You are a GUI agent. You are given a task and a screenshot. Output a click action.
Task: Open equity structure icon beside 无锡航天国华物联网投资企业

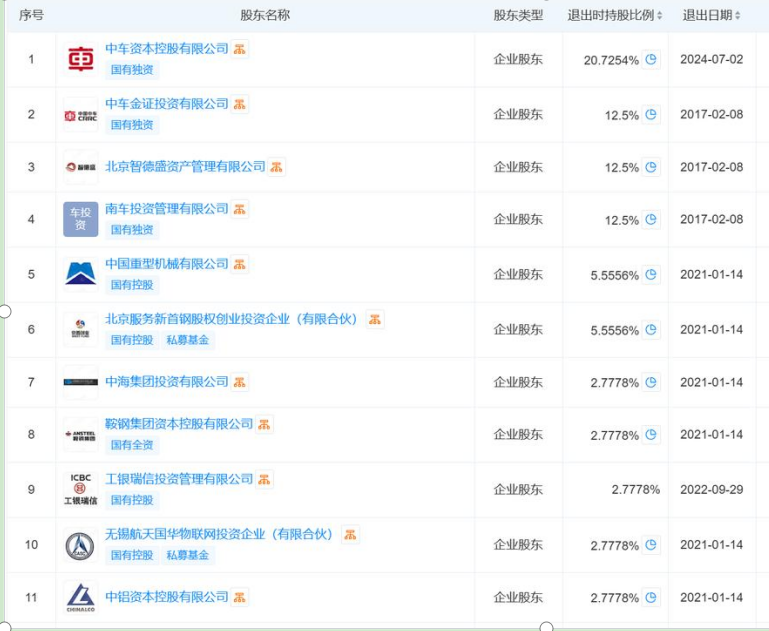click(350, 534)
